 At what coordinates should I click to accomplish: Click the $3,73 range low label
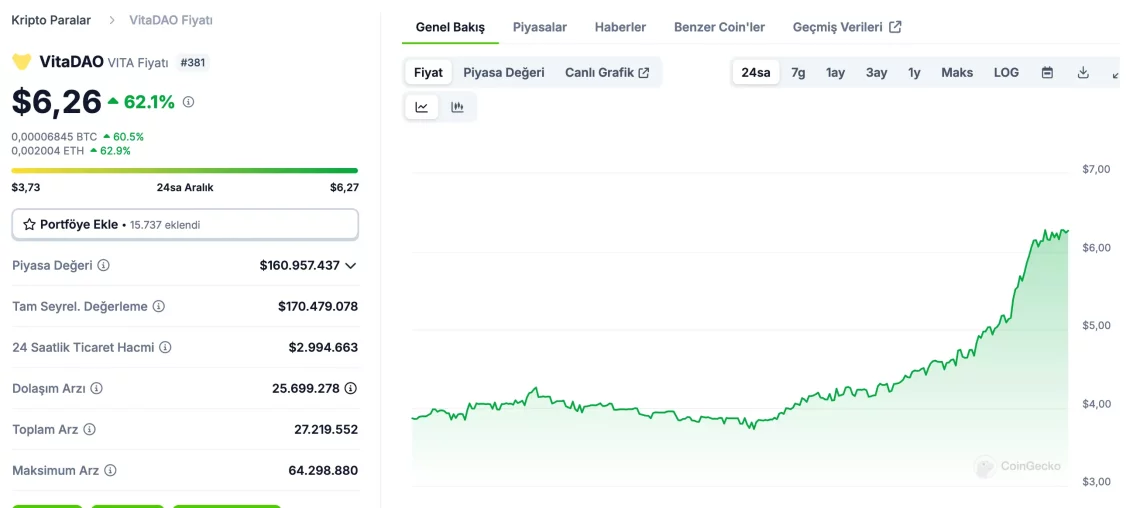click(25, 188)
